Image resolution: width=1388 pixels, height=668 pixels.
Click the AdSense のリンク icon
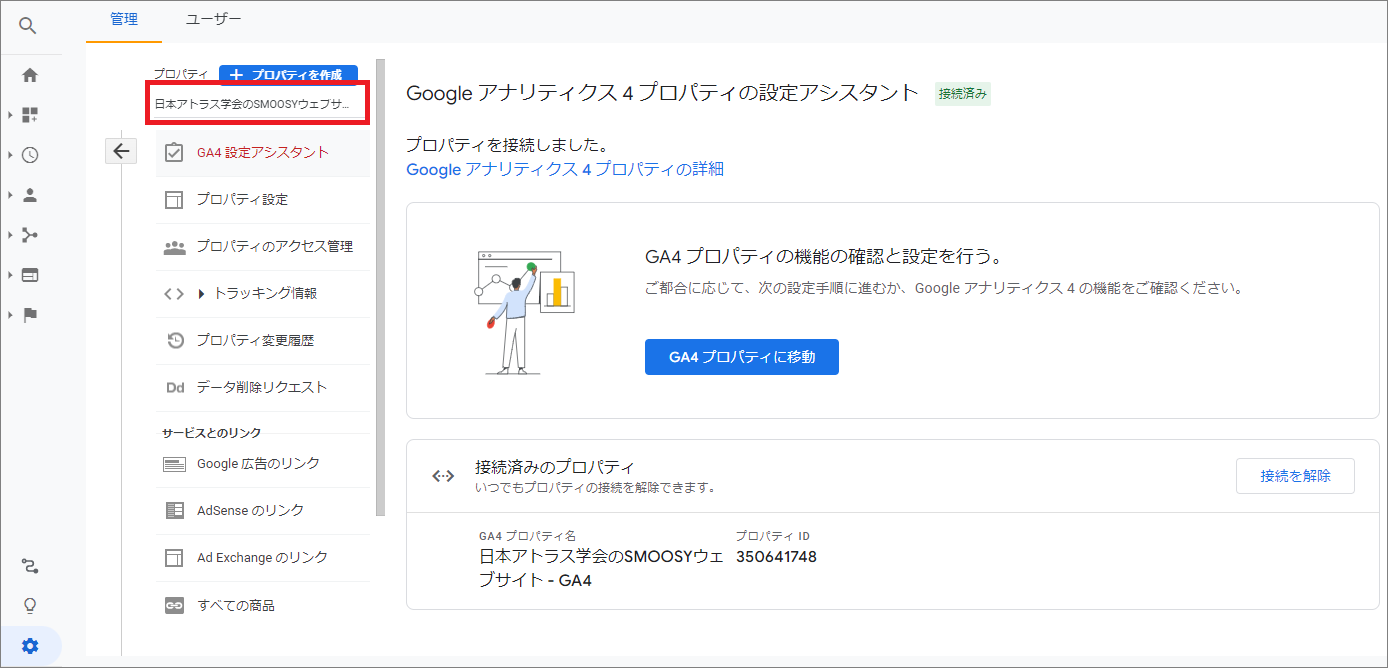(174, 511)
